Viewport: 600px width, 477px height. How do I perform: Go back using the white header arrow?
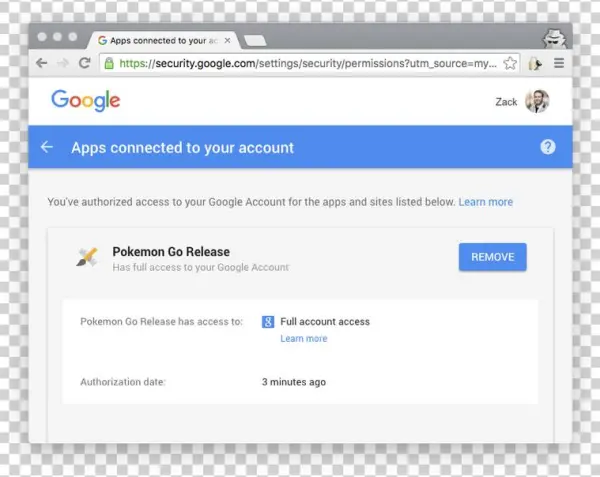pos(46,147)
